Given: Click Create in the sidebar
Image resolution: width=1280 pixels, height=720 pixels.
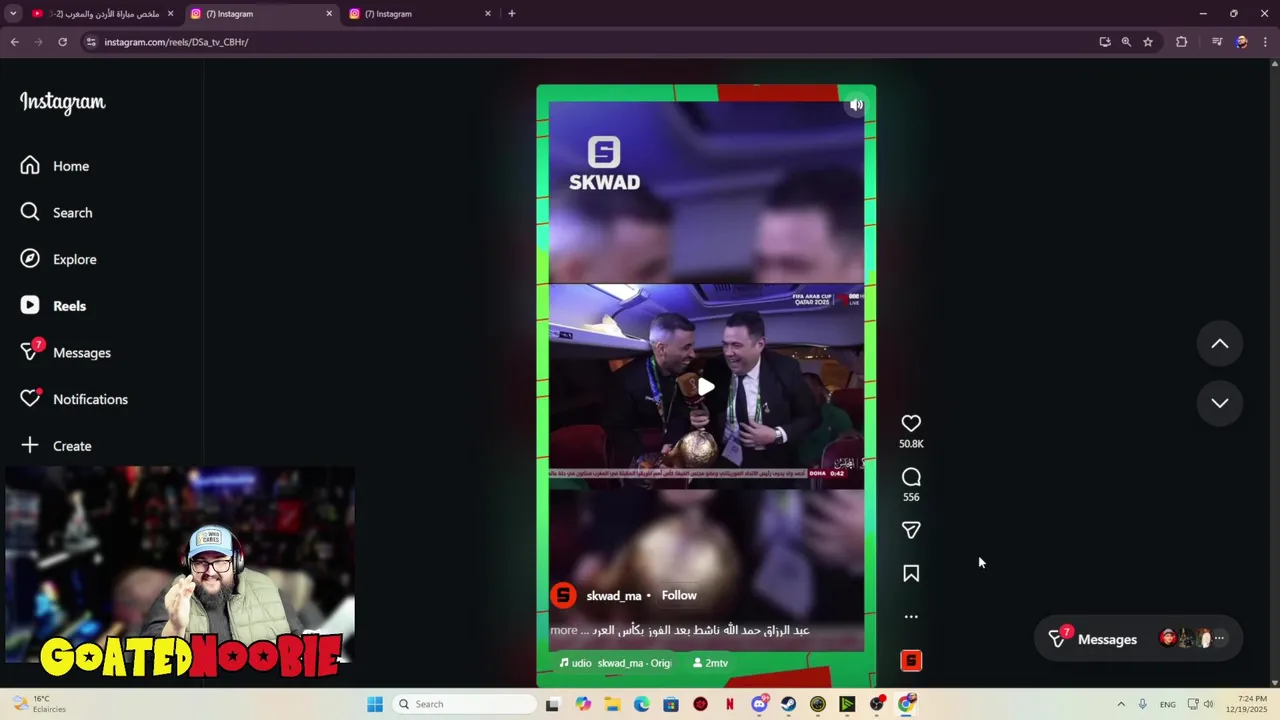Looking at the screenshot, I should coord(56,446).
